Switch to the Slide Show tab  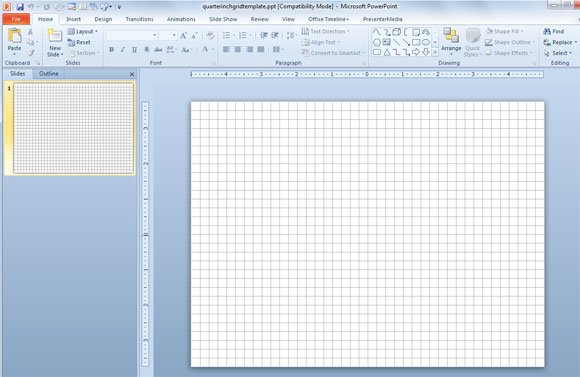point(223,19)
